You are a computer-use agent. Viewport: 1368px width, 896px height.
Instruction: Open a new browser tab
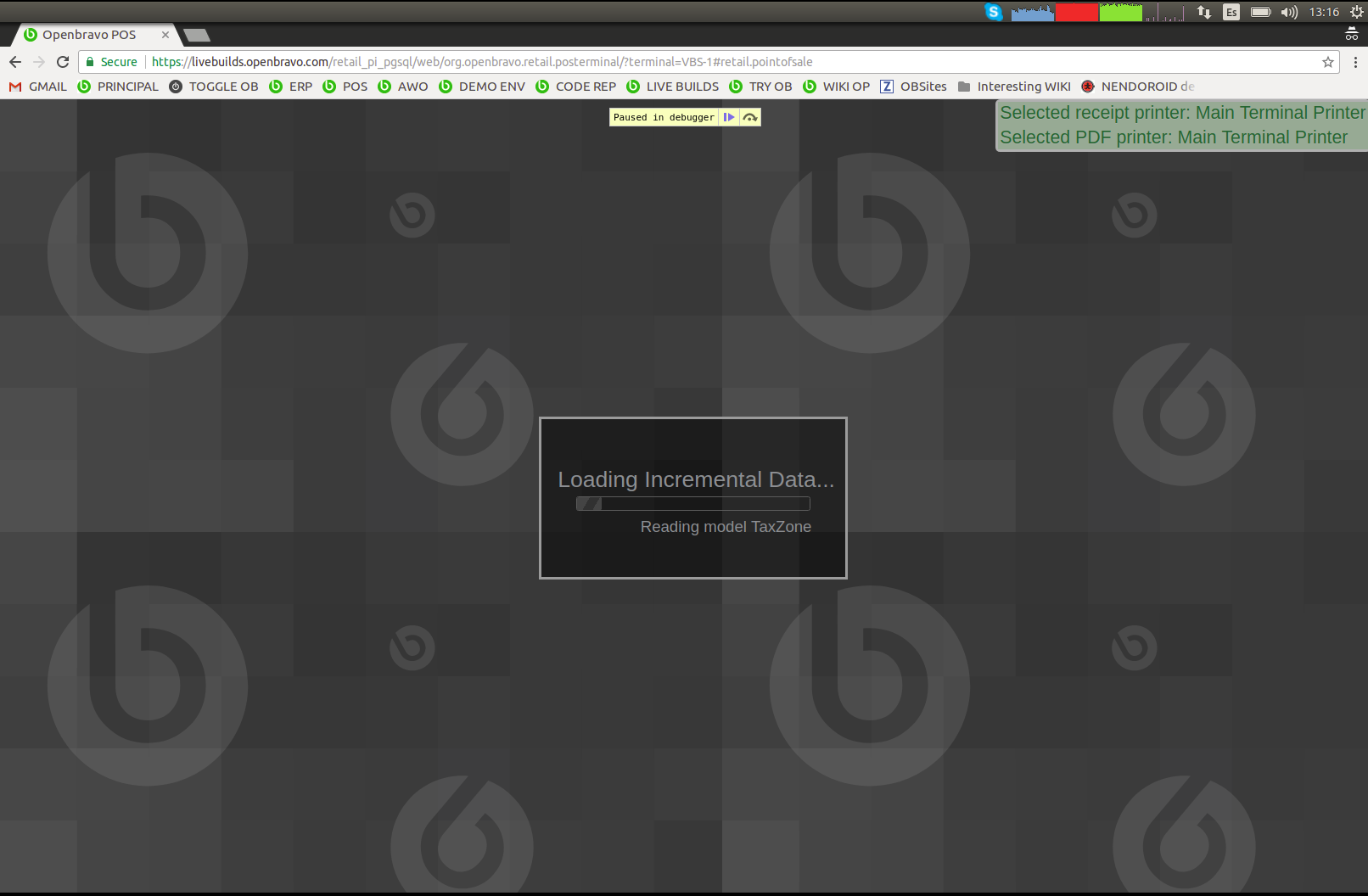[x=197, y=35]
